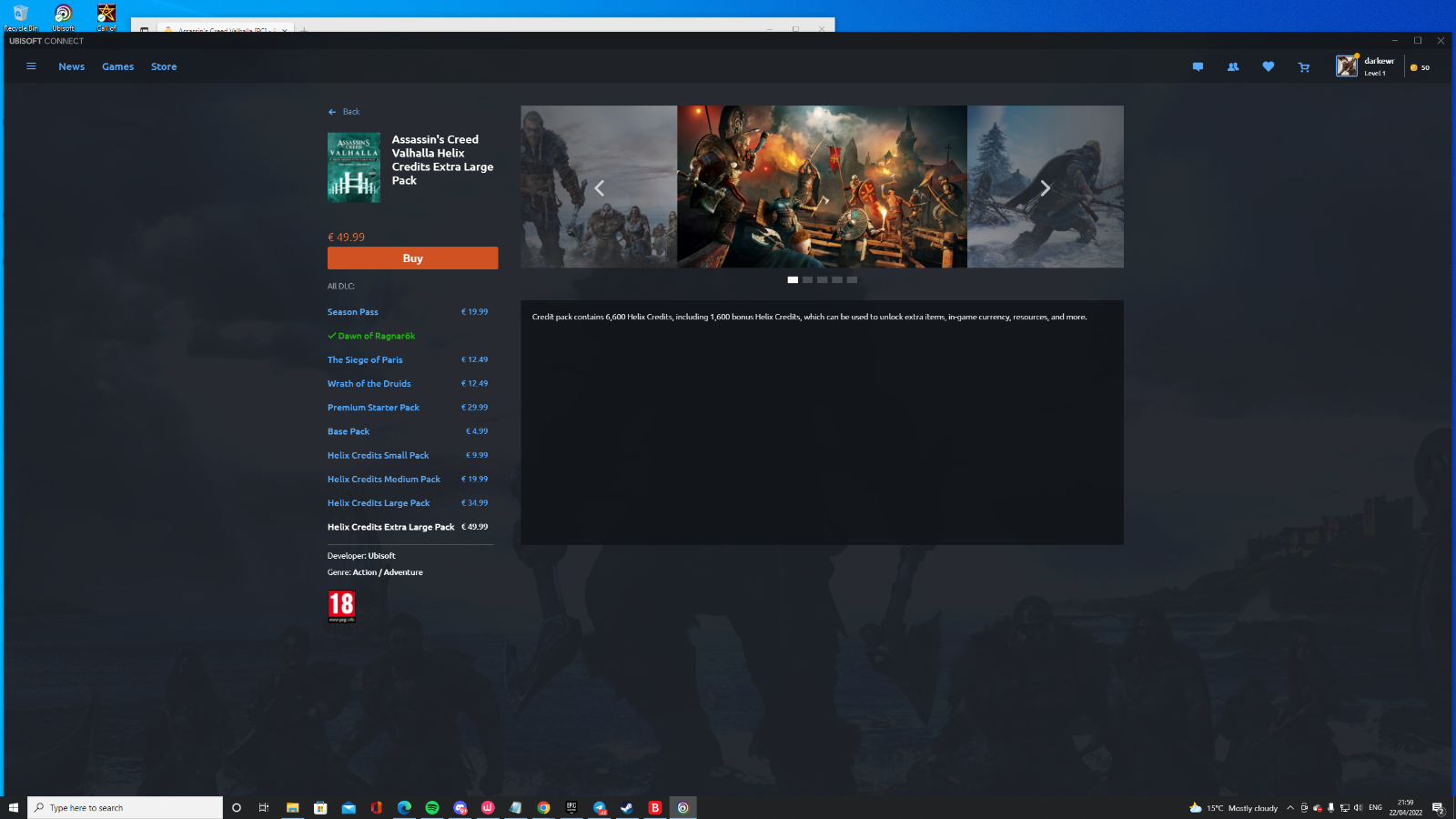The height and width of the screenshot is (819, 1456).
Task: Open the notification center icon
Action: 1438,808
